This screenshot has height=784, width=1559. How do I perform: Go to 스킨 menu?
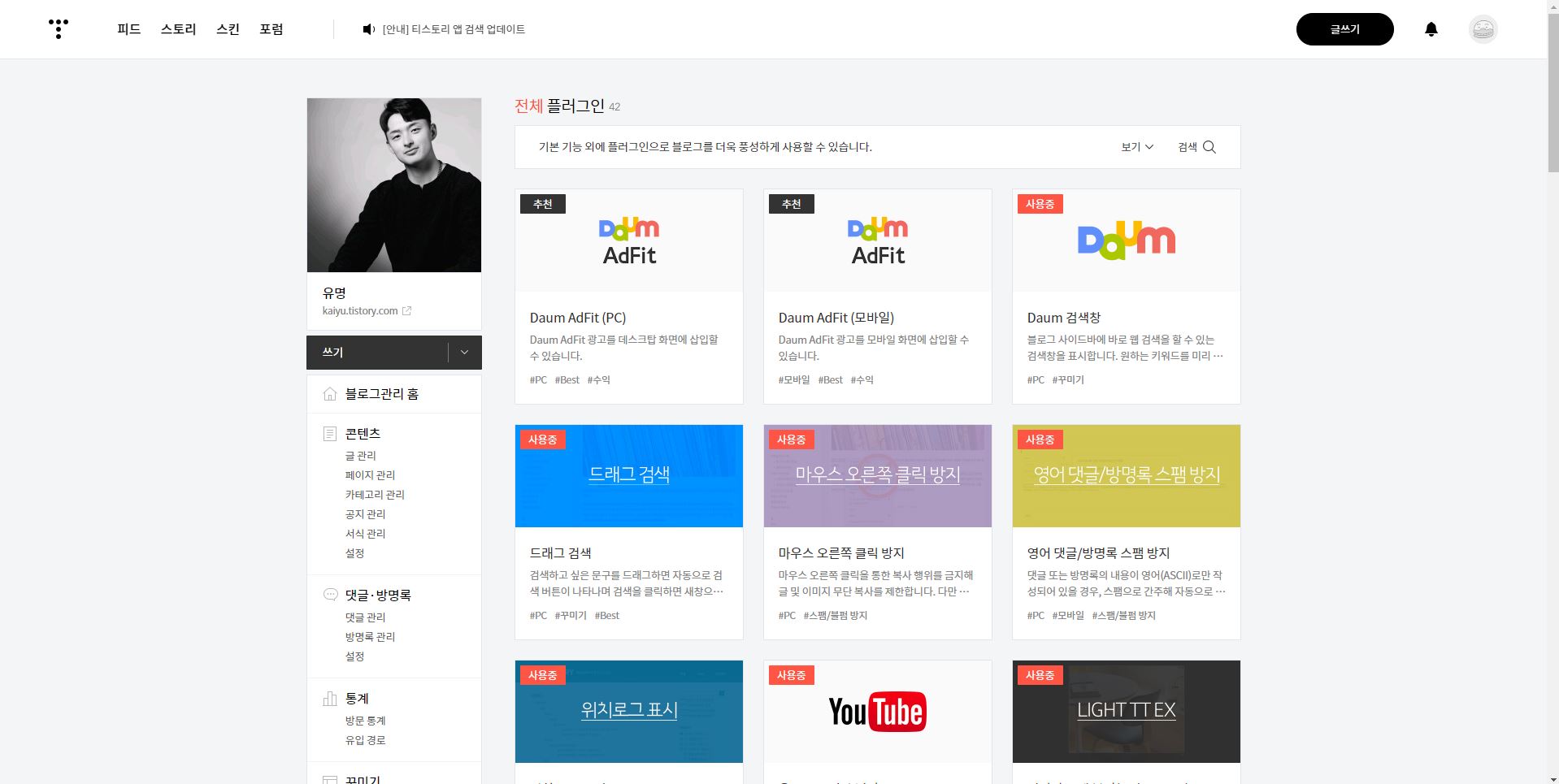pyautogui.click(x=228, y=29)
